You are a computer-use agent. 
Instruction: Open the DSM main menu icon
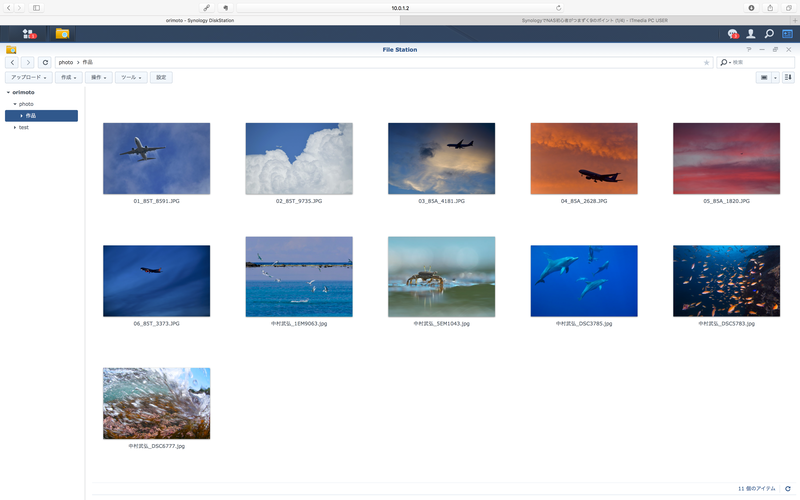[28, 34]
